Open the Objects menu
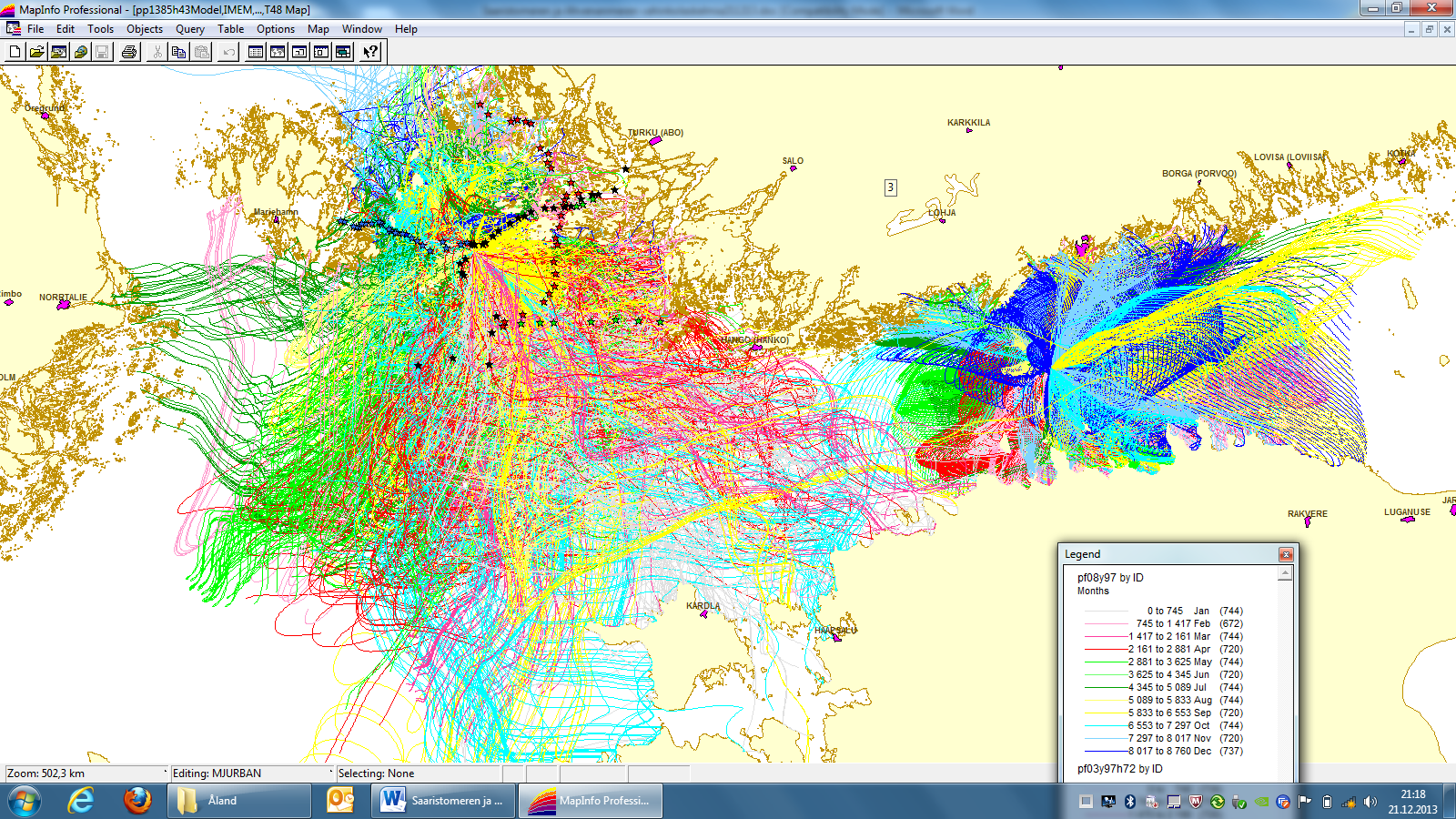 (x=145, y=29)
